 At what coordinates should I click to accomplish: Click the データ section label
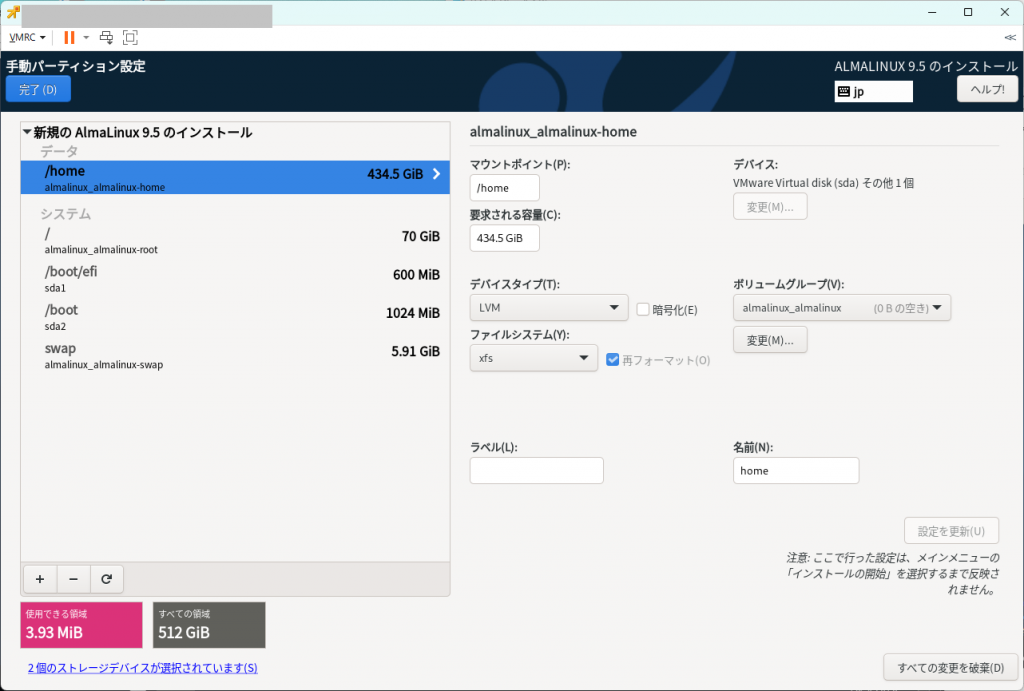[59, 152]
